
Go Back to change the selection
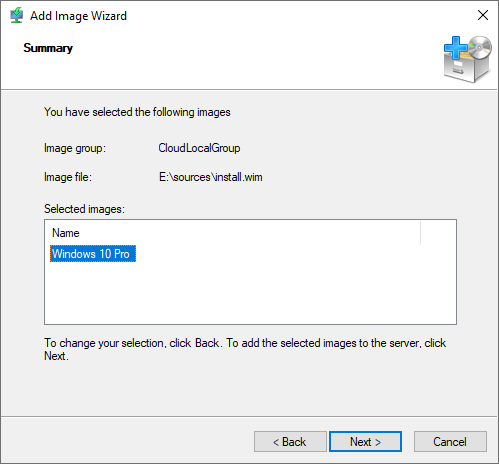coord(290,442)
